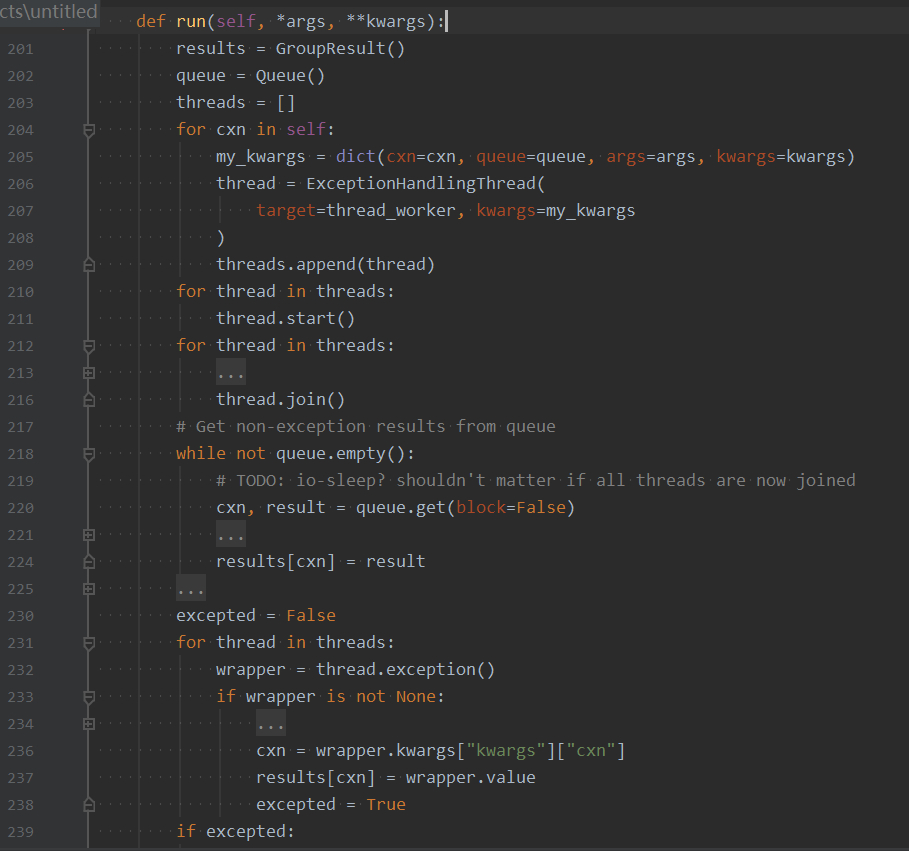Expand folded code at line 234
The width and height of the screenshot is (909, 851).
coord(89,724)
